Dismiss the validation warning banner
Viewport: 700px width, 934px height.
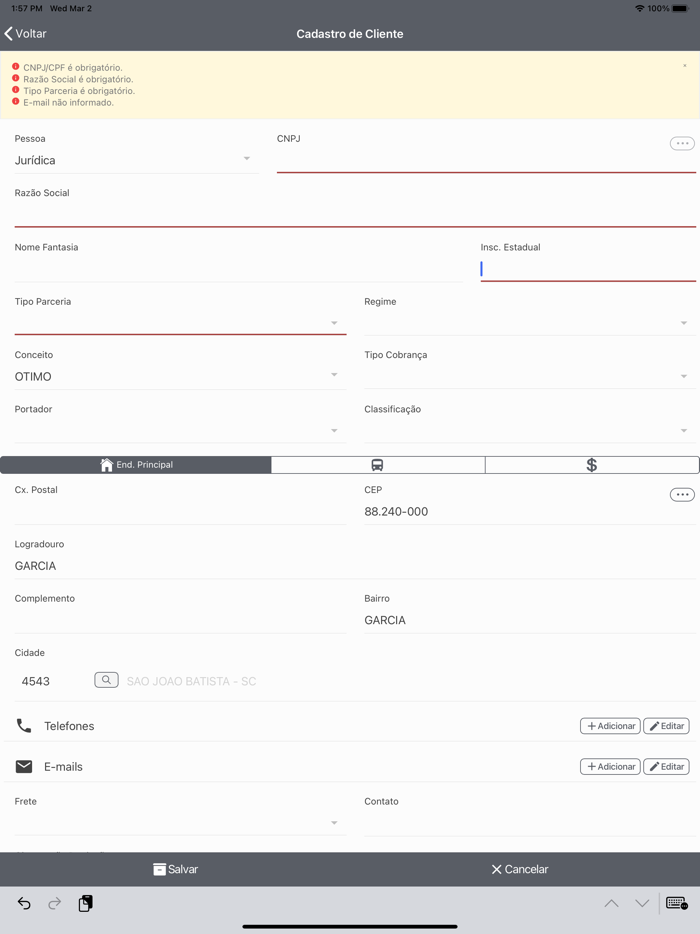point(685,66)
